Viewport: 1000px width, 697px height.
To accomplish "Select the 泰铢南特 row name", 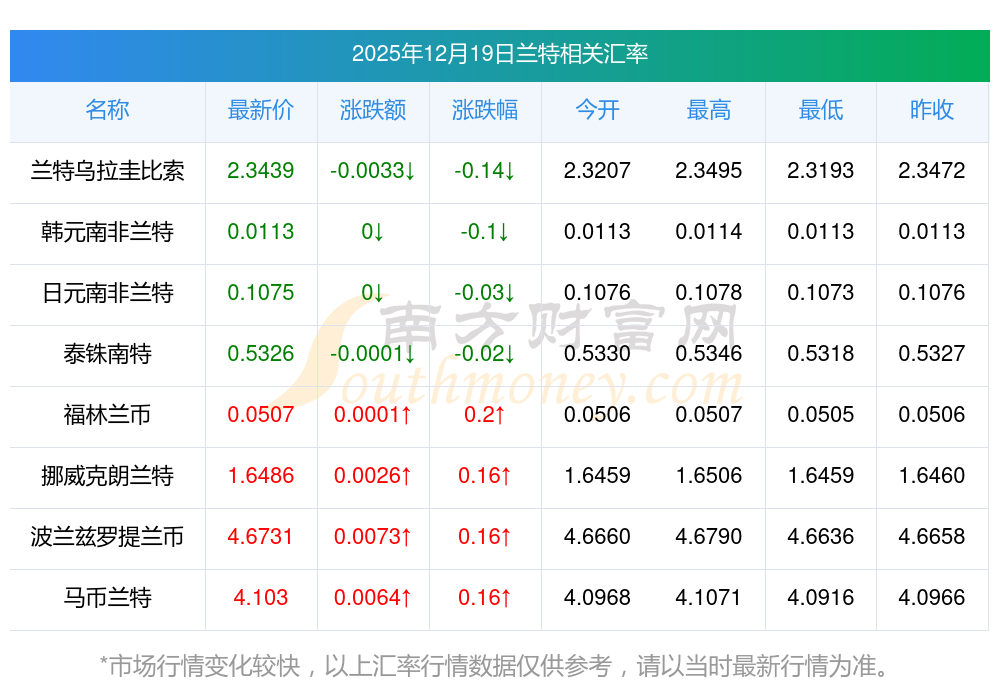I will coord(107,354).
